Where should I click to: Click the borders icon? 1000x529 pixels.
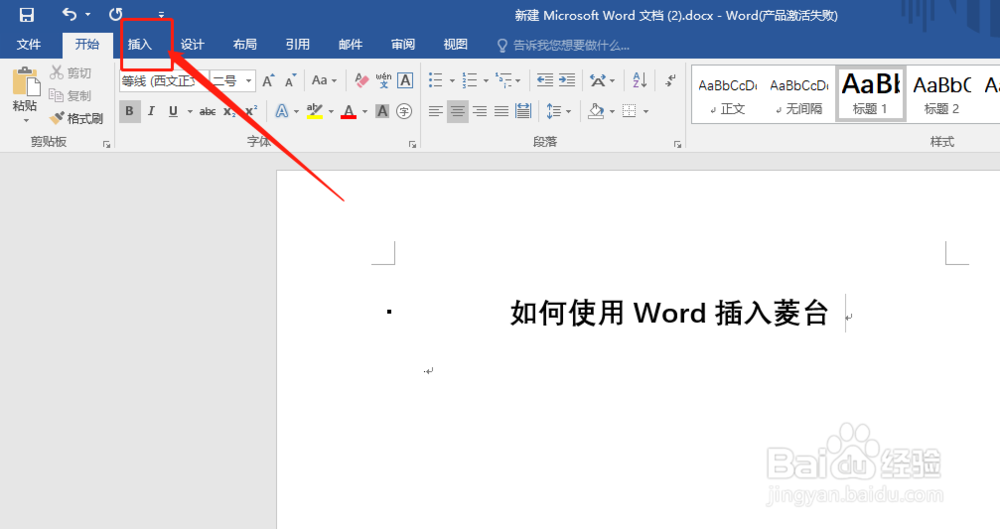[x=629, y=112]
